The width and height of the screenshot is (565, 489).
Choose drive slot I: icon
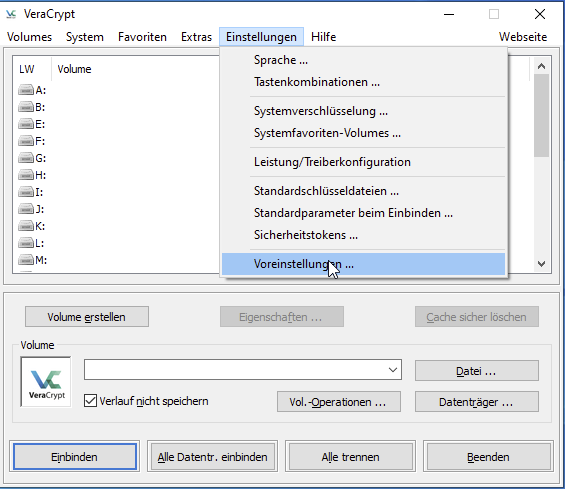tap(26, 192)
